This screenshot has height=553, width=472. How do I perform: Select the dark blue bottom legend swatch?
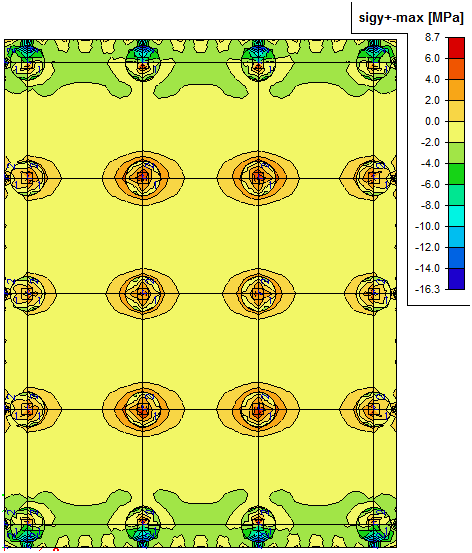tap(456, 279)
